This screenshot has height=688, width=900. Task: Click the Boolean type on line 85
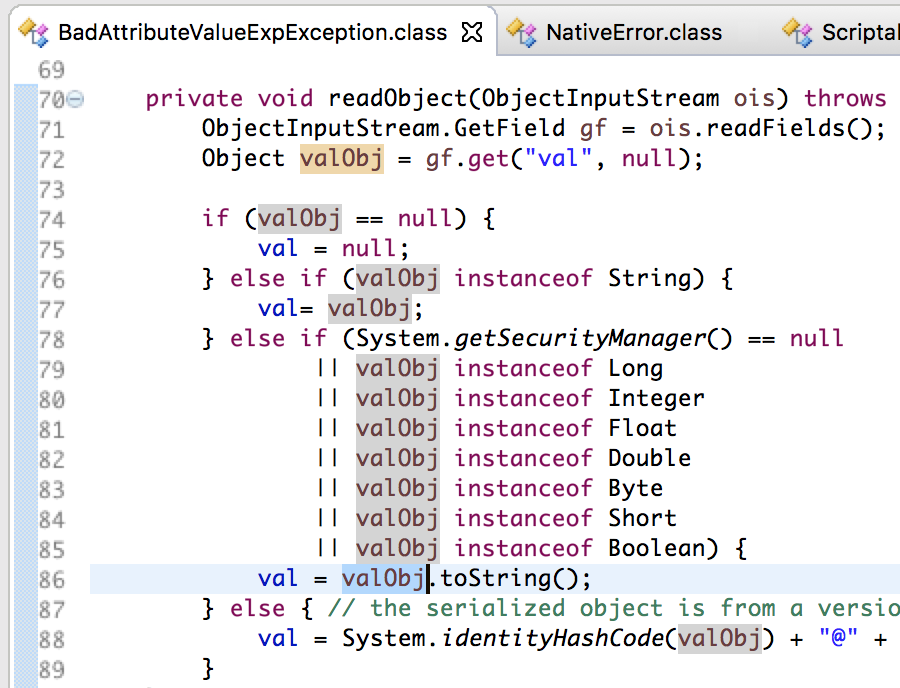(x=656, y=548)
